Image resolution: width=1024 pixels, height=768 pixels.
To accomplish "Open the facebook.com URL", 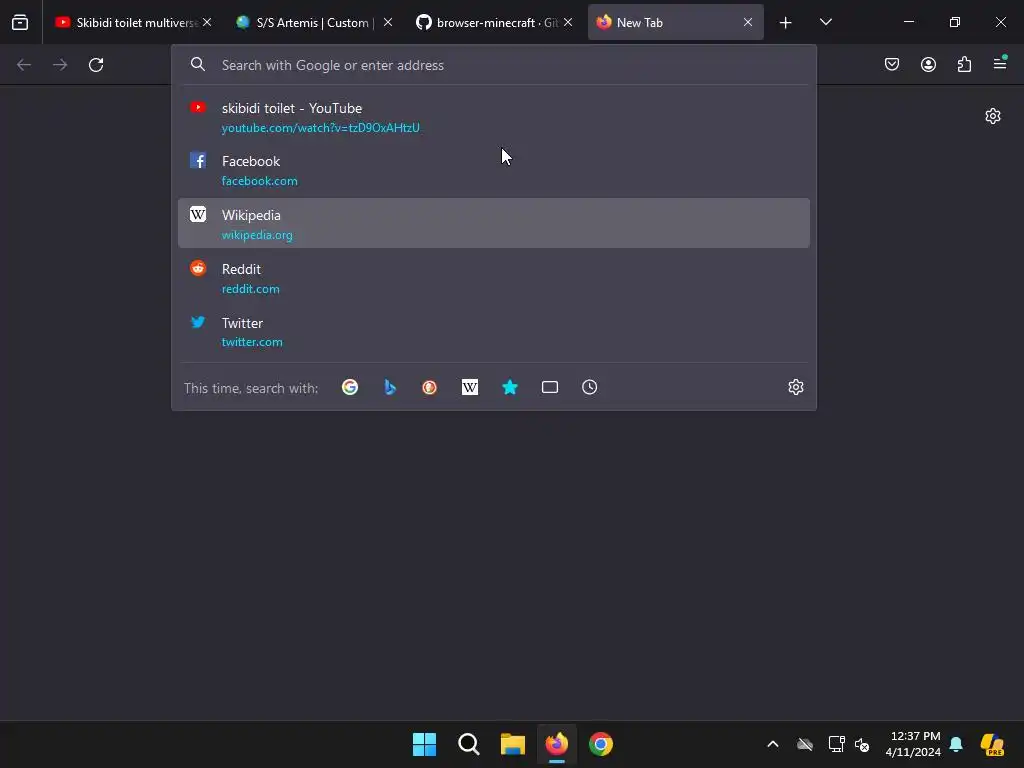I will (259, 181).
